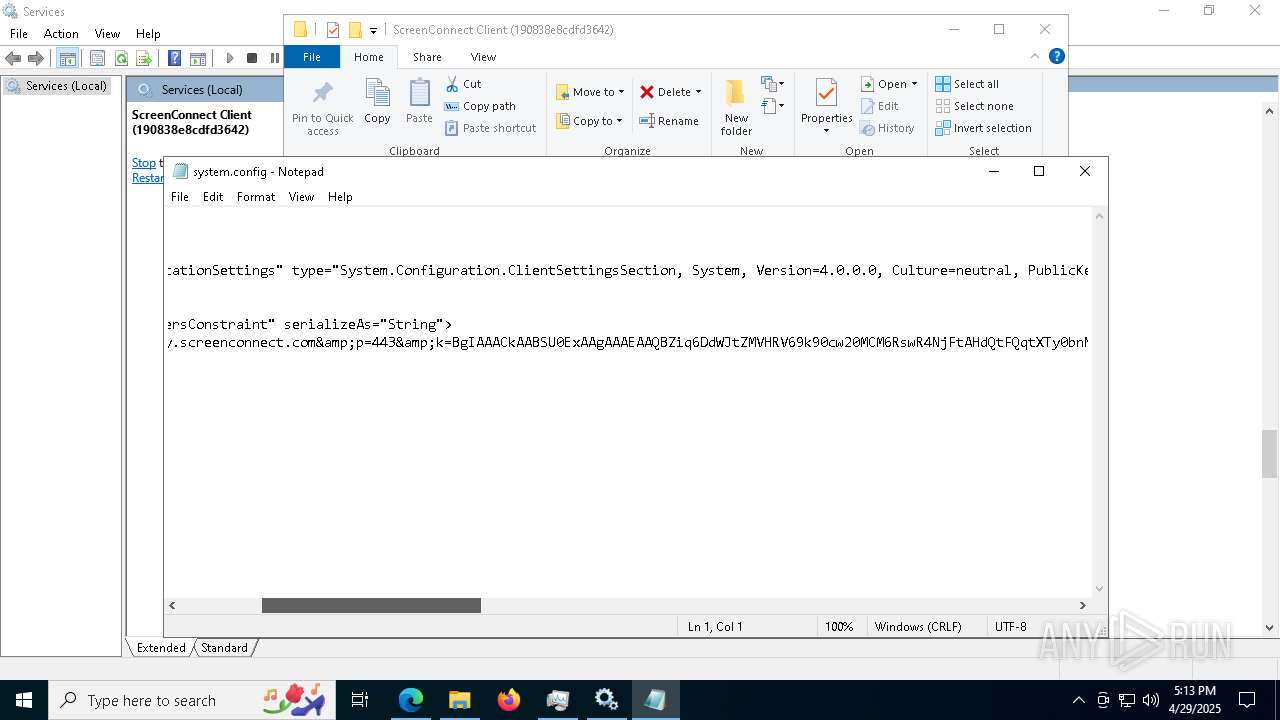Expand Delete dropdown in Explorer ribbon
1280x720 pixels.
(x=698, y=92)
